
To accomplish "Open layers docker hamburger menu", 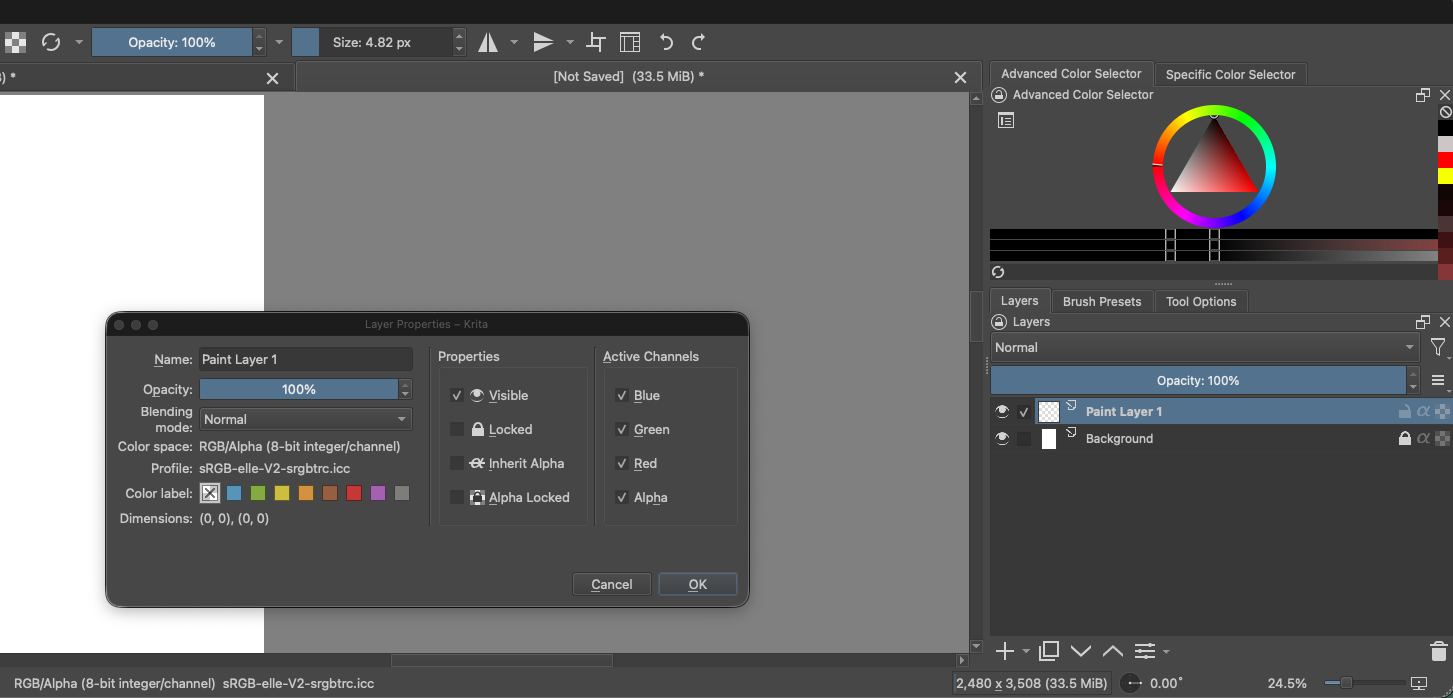I will [x=1438, y=381].
